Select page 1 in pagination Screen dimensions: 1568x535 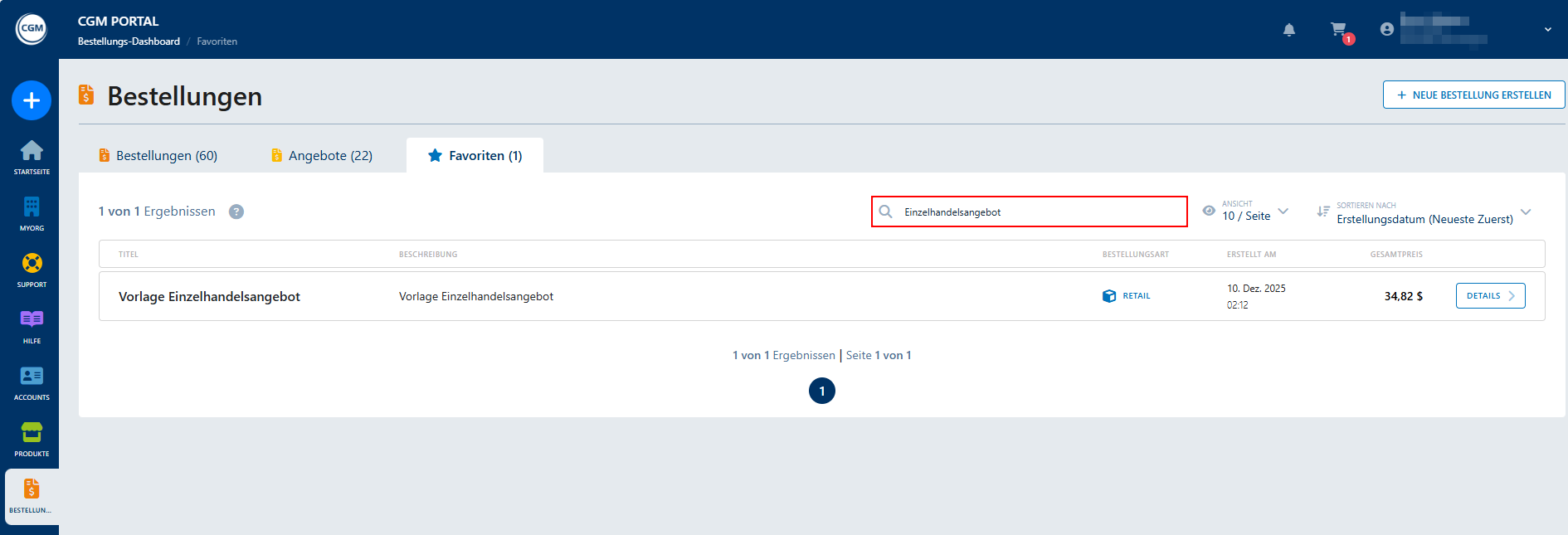[x=822, y=391]
